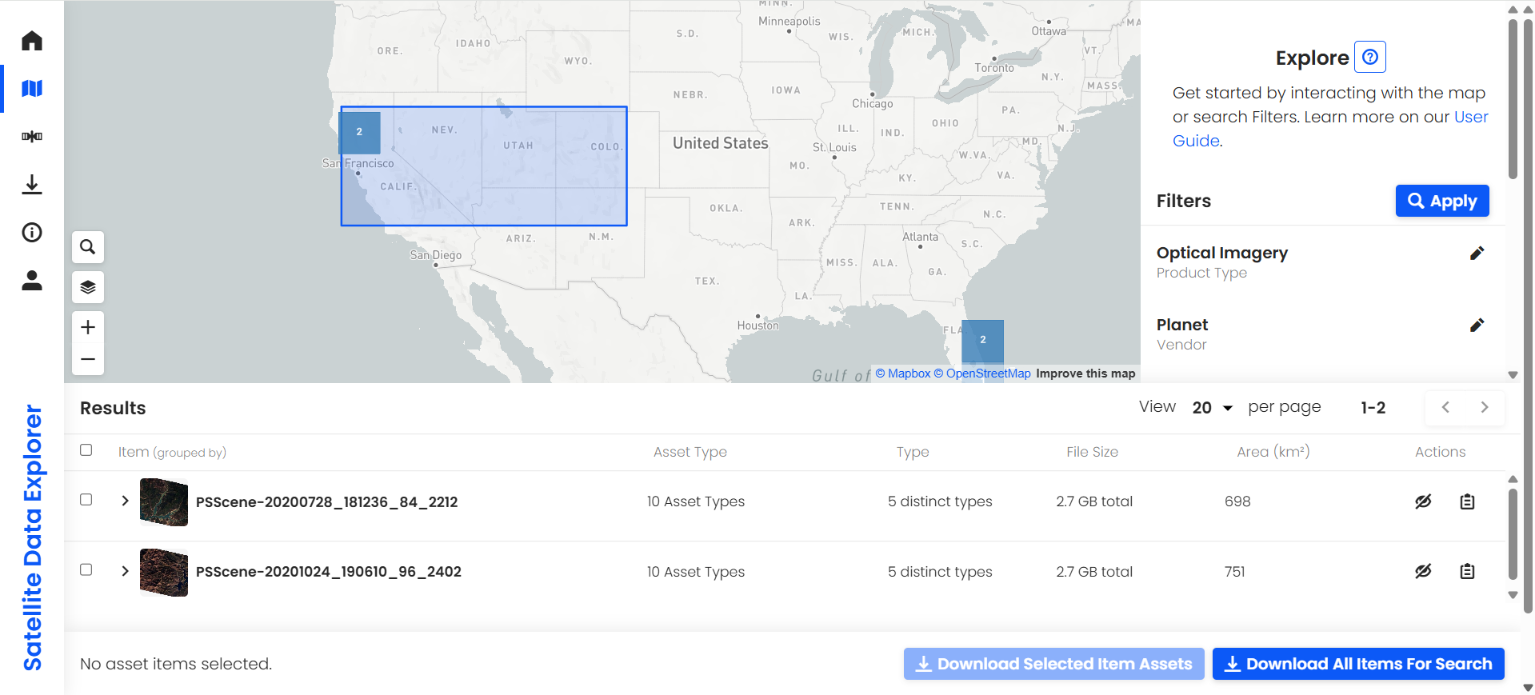Expand the PSScene-20200728_181236_84_2212 row
The height and width of the screenshot is (695, 1535).
(x=125, y=501)
